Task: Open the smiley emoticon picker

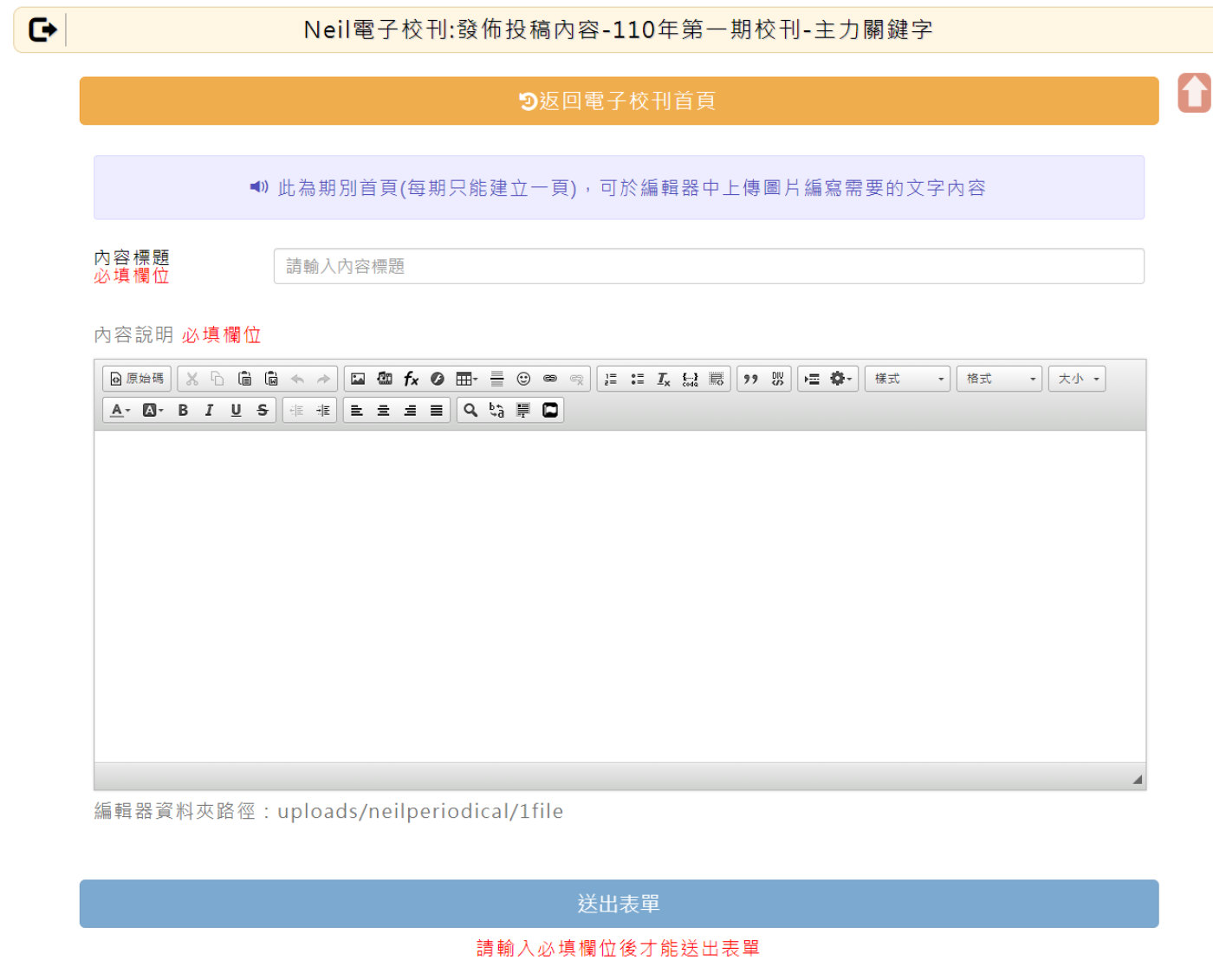Action: click(x=523, y=379)
